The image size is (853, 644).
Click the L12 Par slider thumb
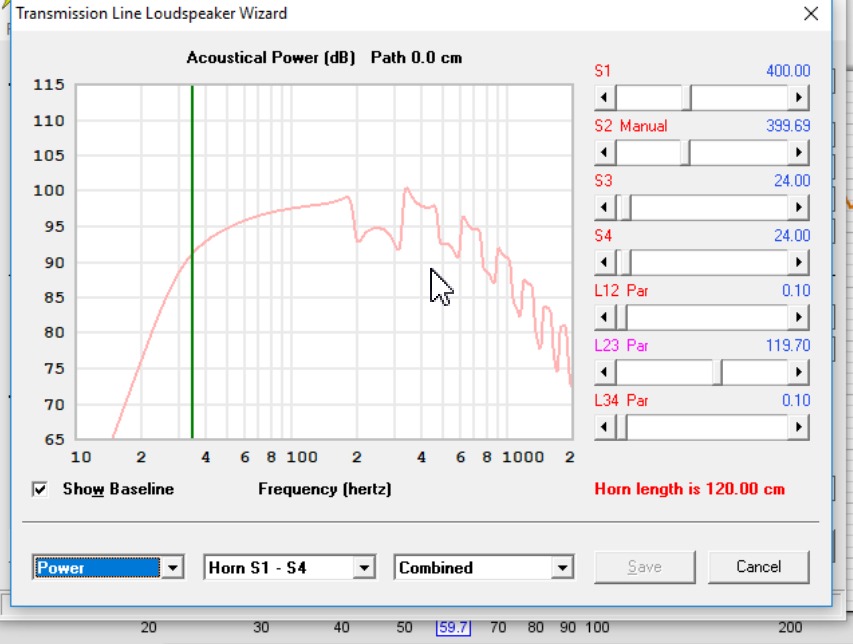click(621, 317)
